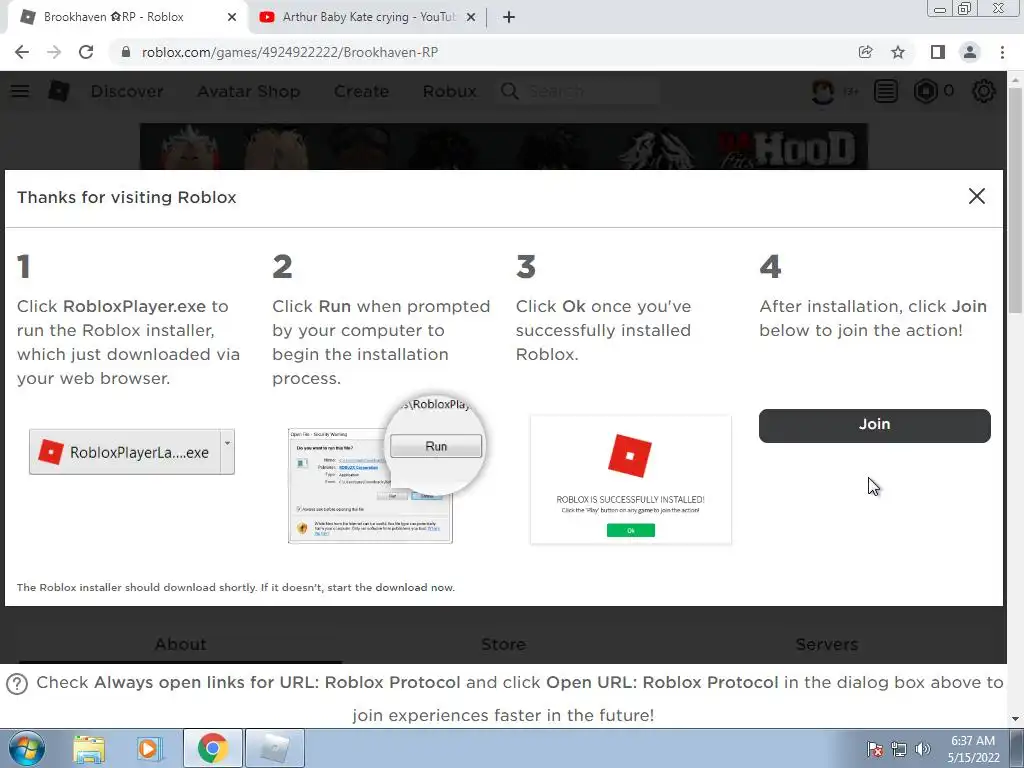Viewport: 1024px width, 768px height.
Task: Click the scrollbar down arrow
Action: click(1015, 719)
